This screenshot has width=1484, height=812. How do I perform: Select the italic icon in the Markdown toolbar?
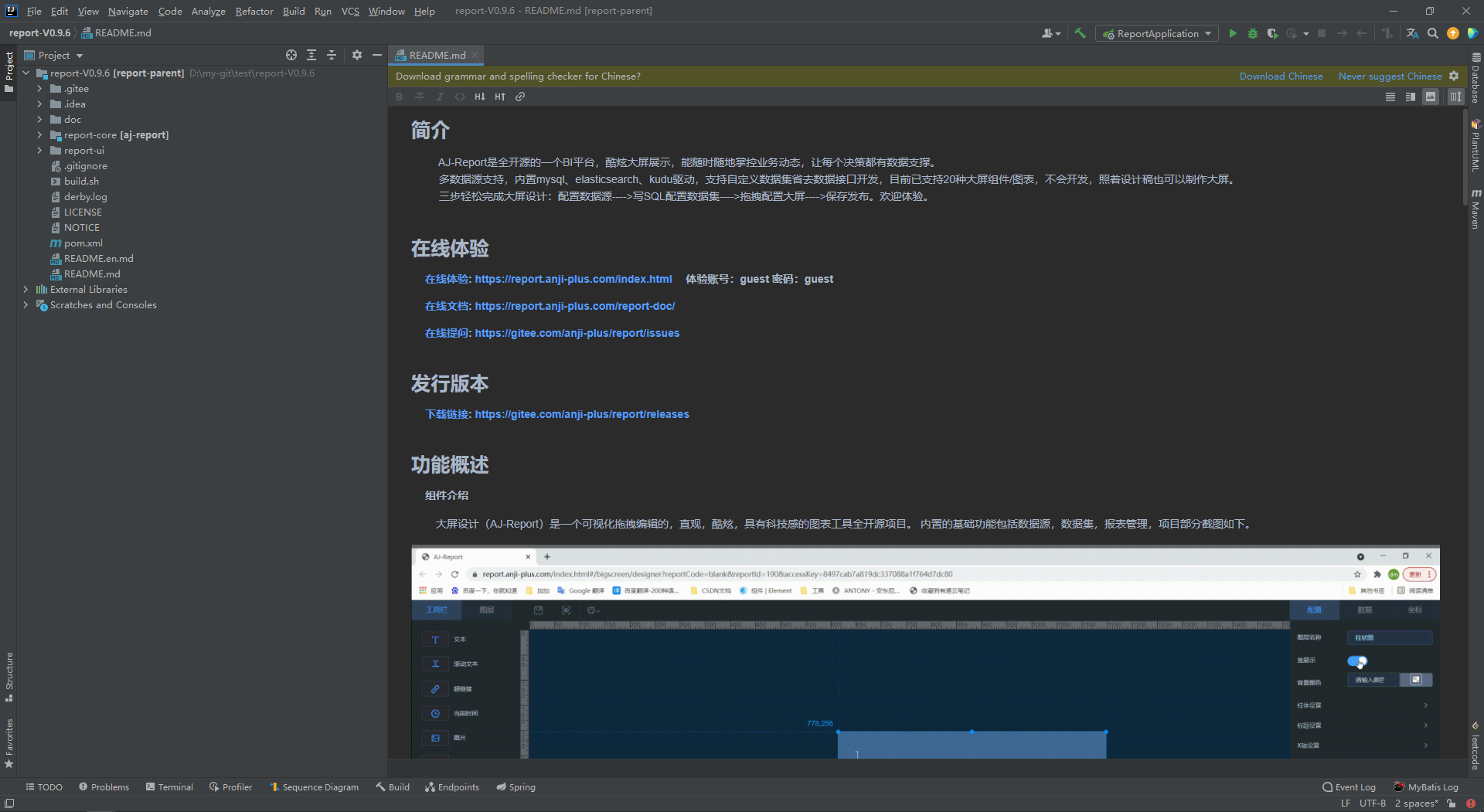pyautogui.click(x=440, y=96)
